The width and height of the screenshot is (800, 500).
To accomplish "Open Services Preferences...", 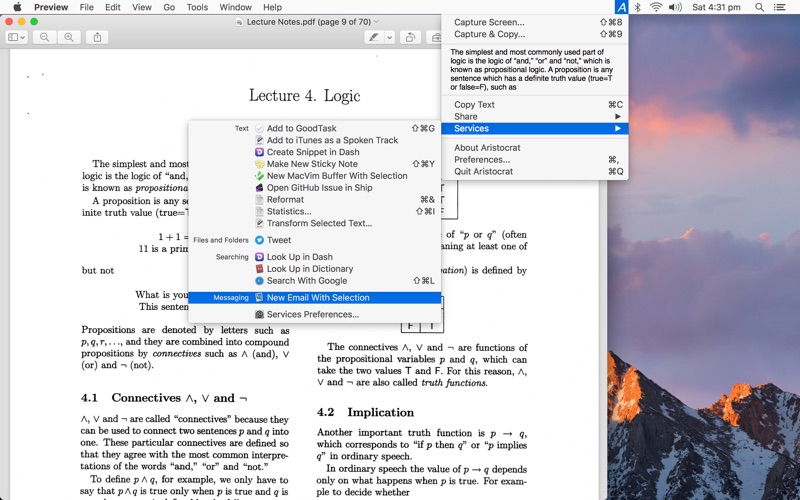I will point(312,314).
